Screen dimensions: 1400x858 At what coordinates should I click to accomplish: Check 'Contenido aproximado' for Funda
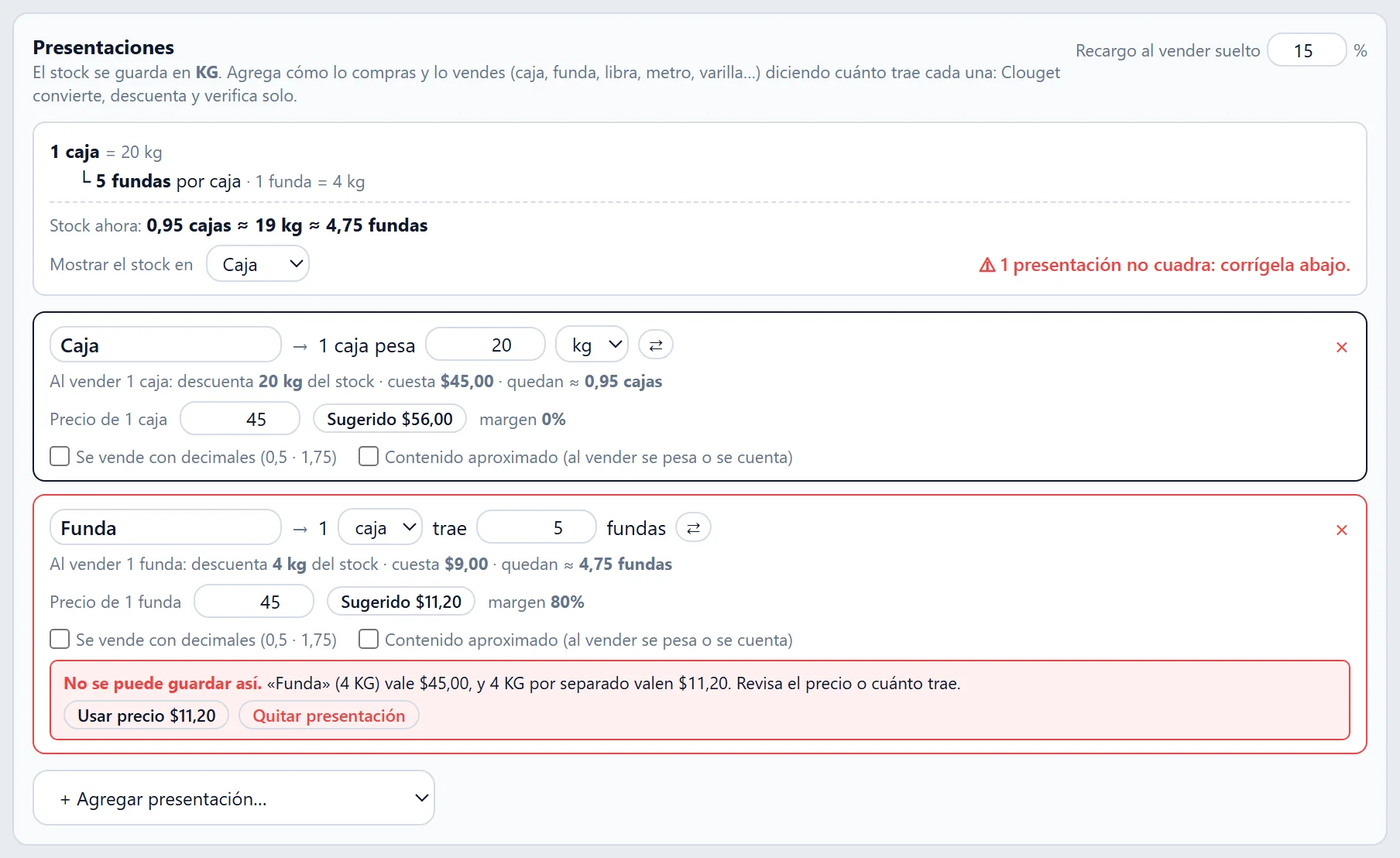pyautogui.click(x=369, y=639)
